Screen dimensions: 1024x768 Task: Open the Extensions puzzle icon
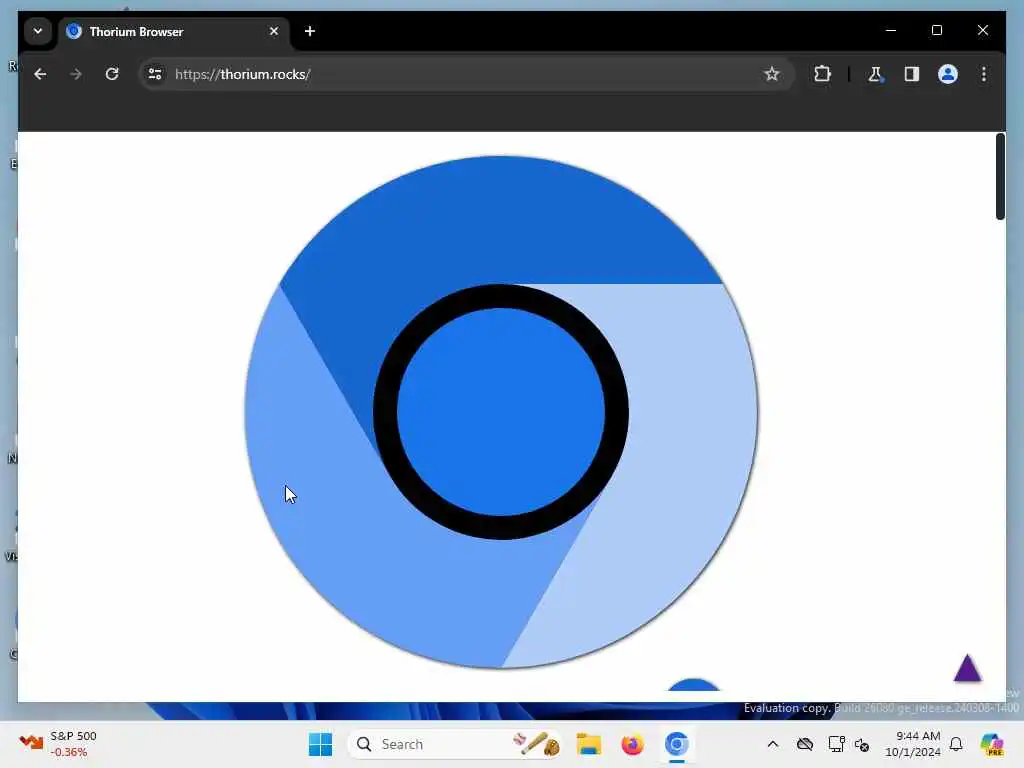tap(822, 74)
